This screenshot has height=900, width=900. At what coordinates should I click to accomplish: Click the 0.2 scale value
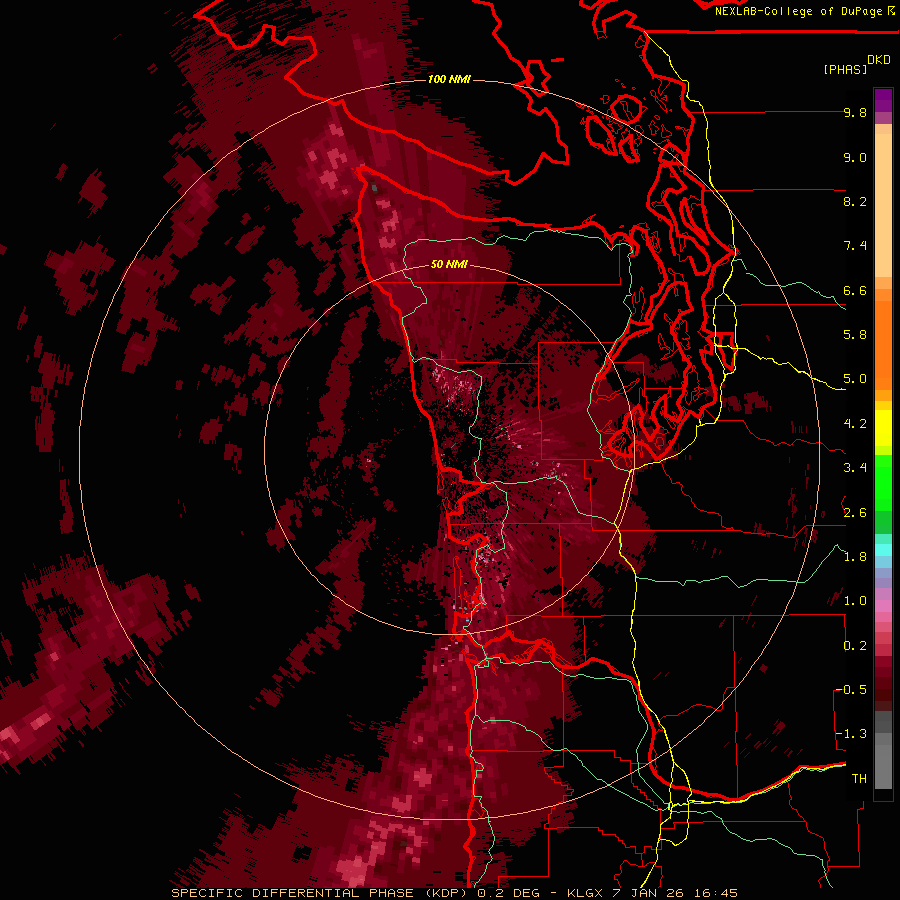pyautogui.click(x=855, y=646)
